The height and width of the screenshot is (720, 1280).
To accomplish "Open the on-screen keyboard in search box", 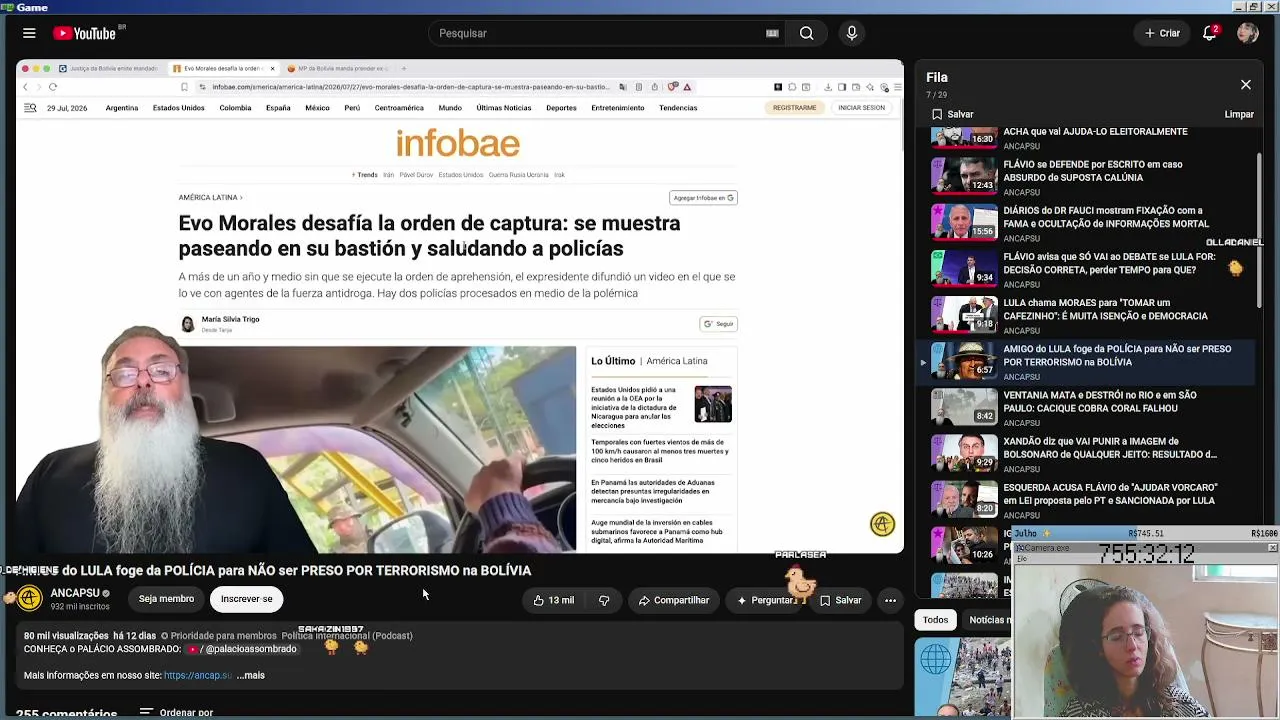I will (772, 33).
